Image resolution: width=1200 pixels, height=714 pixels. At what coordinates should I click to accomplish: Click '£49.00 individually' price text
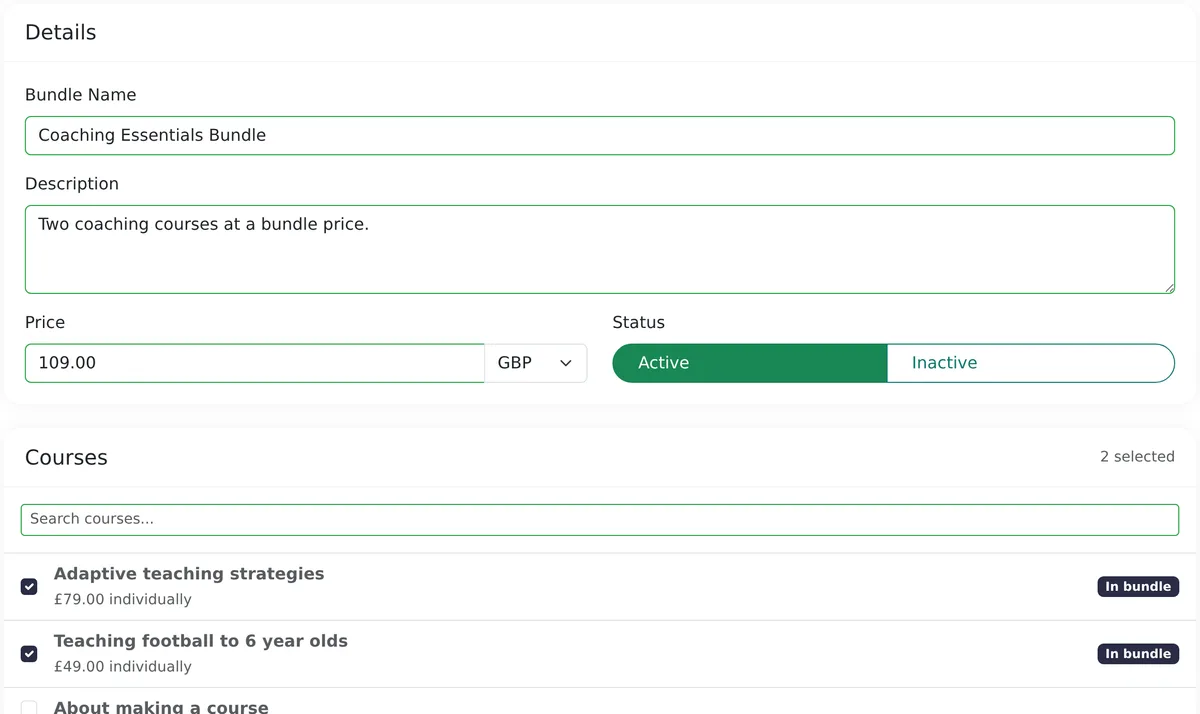tap(123, 667)
